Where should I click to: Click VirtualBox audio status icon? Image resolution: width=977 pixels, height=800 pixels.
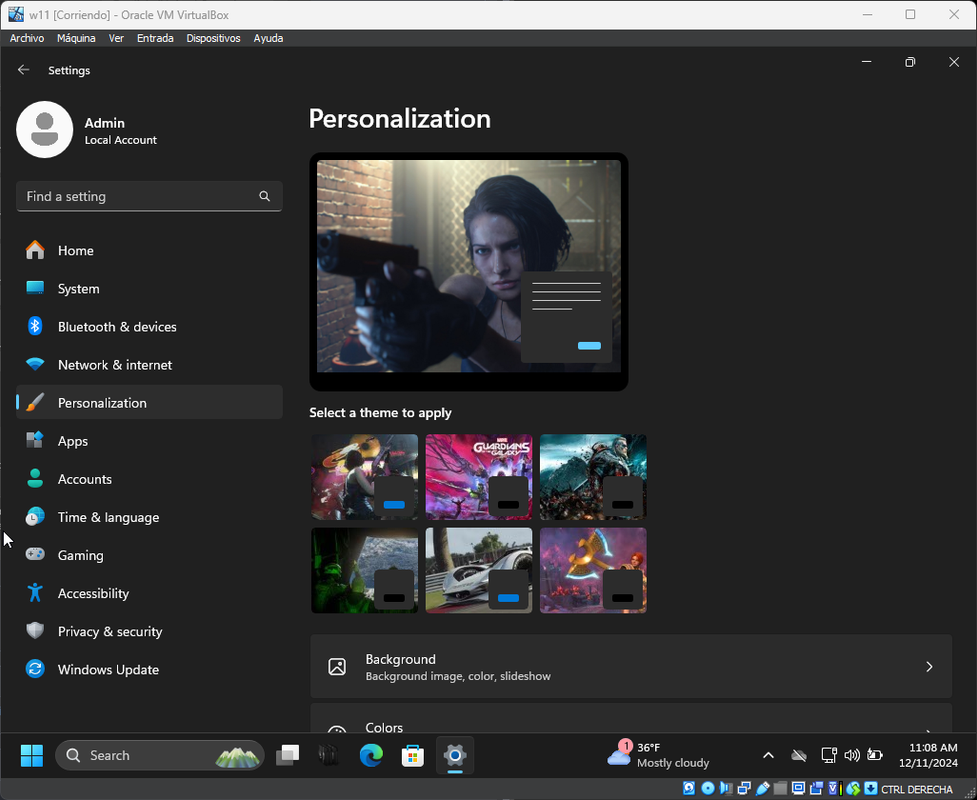point(726,788)
